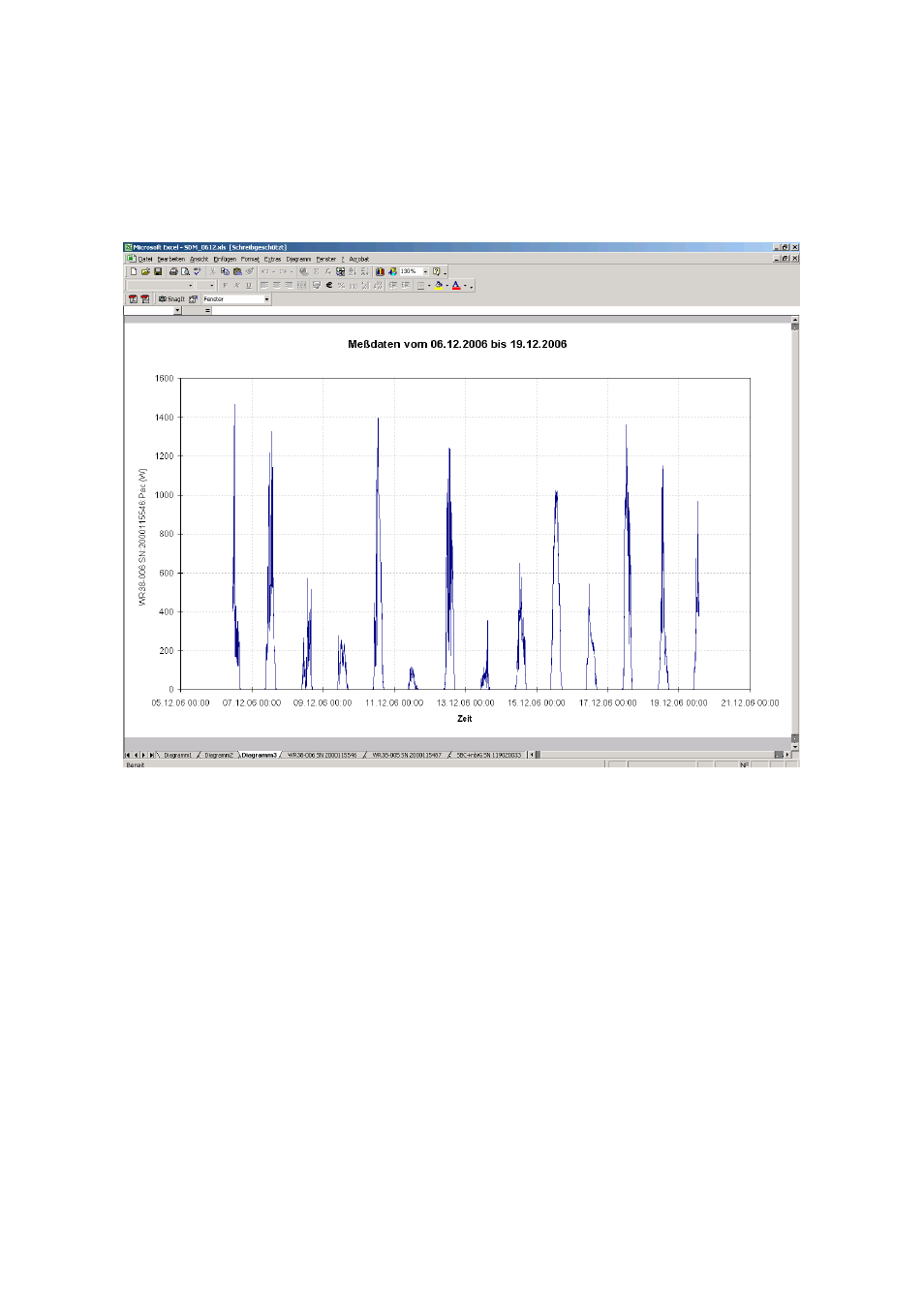The width and height of the screenshot is (924, 1309).
Task: Click the Borders icon
Action: [420, 286]
